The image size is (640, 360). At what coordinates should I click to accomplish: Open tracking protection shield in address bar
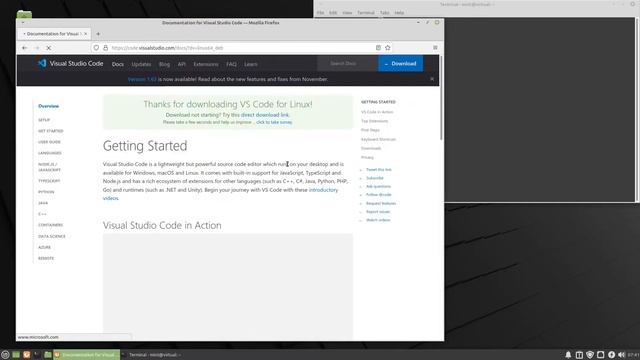point(96,48)
